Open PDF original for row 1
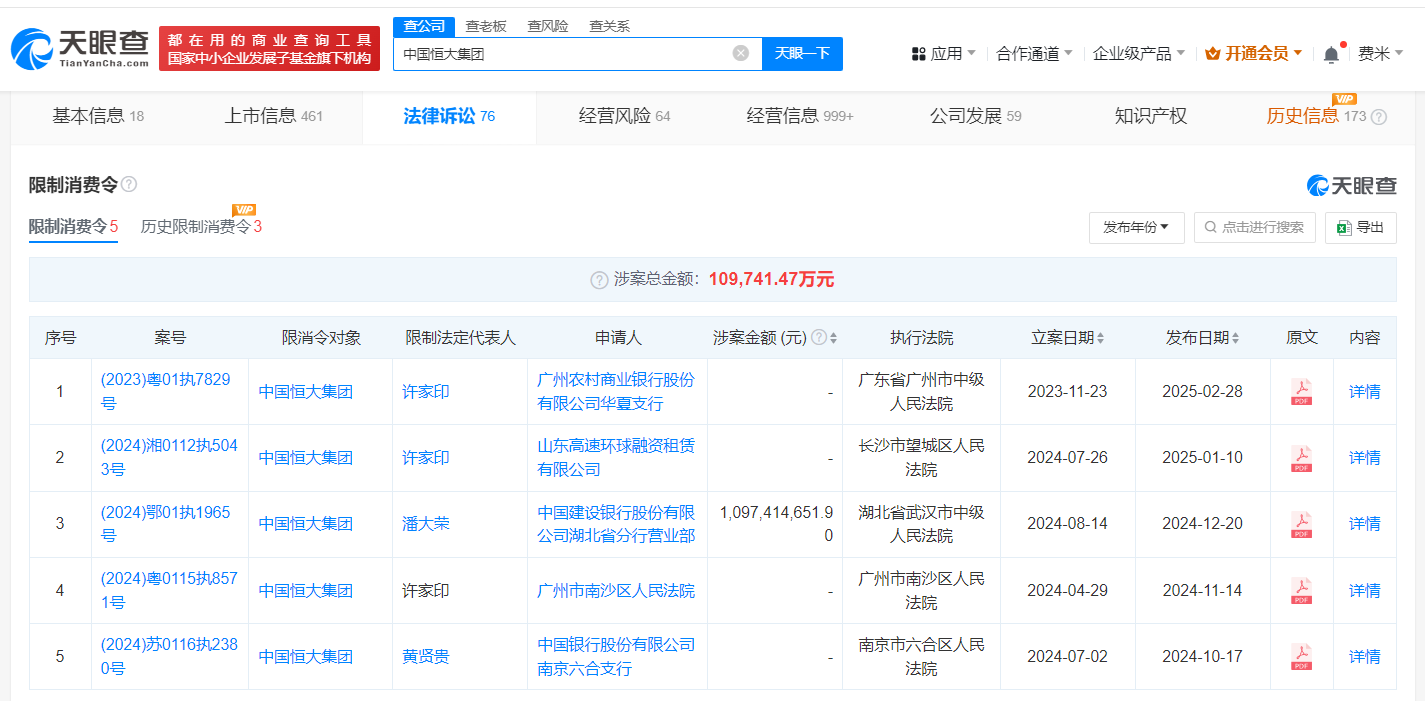 1301,392
